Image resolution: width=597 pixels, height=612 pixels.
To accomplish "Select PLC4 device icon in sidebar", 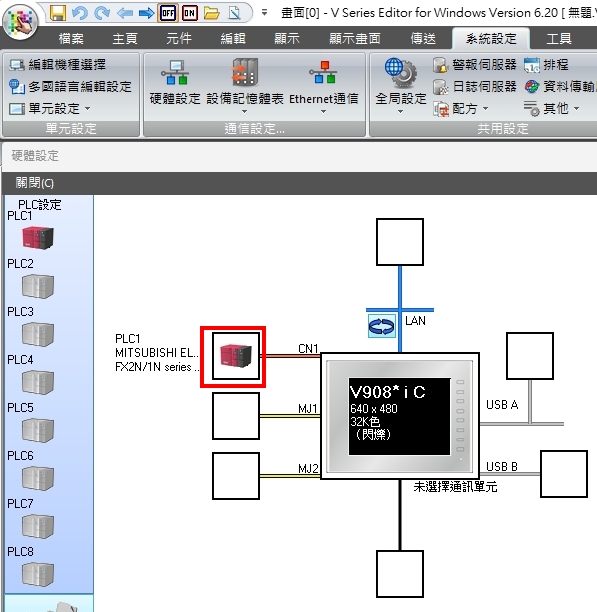I will (37, 382).
